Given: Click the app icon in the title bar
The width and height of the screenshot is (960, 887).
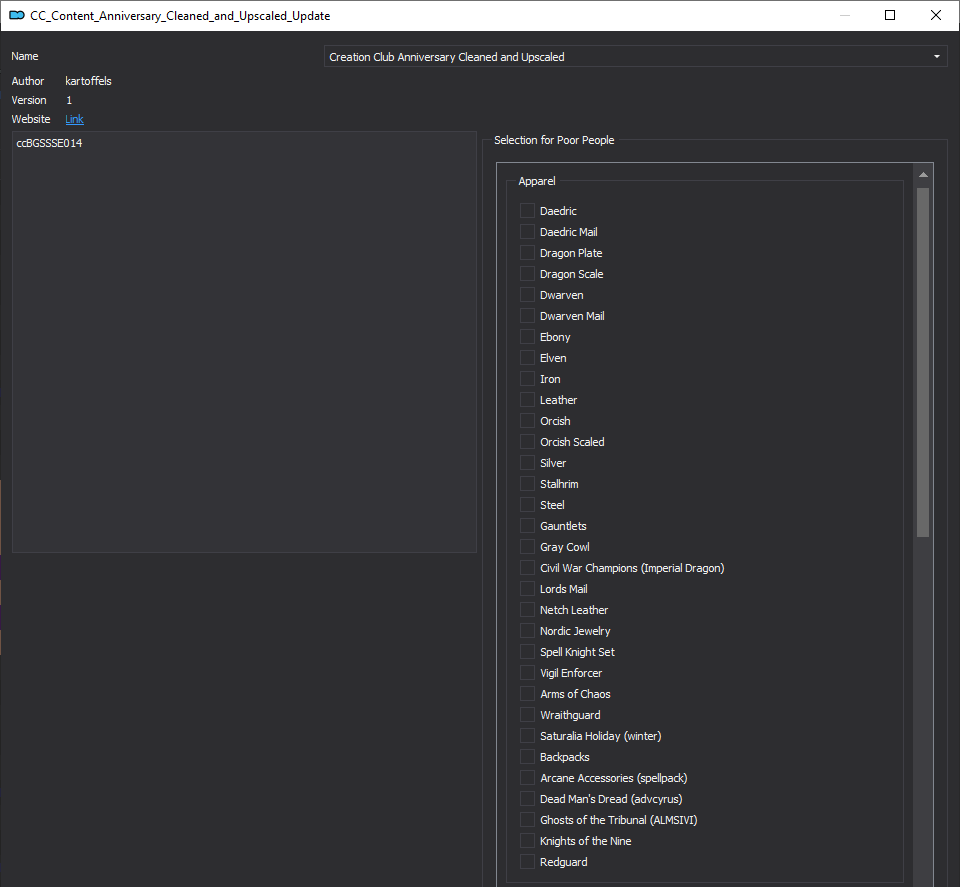Looking at the screenshot, I should [x=17, y=15].
